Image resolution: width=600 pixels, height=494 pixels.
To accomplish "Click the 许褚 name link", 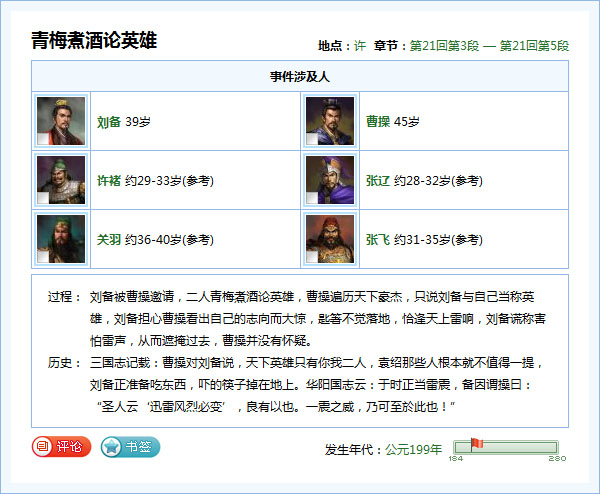I will pyautogui.click(x=108, y=181).
